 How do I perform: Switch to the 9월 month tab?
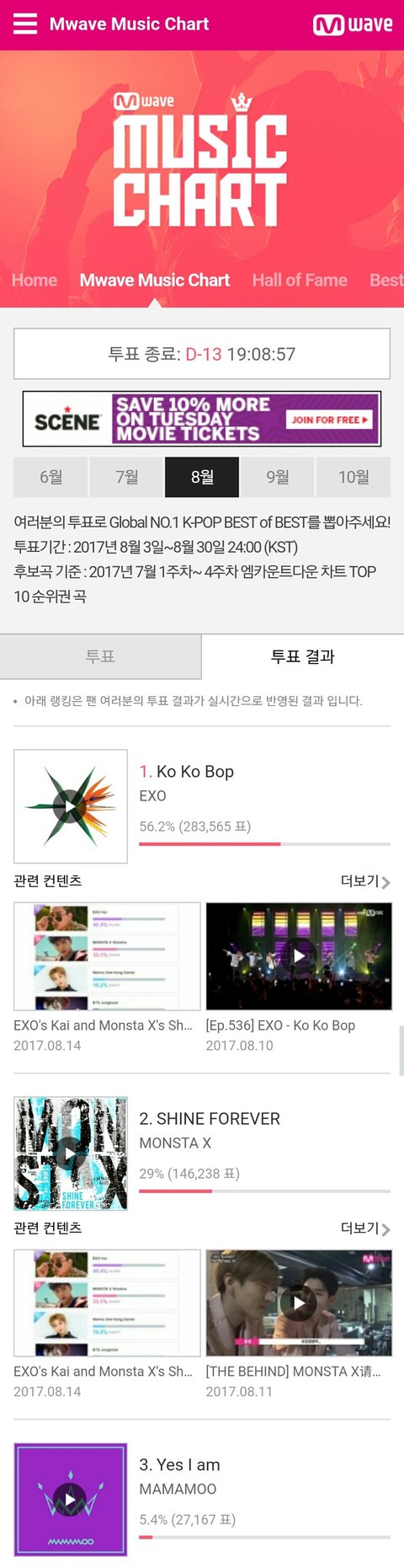(278, 477)
